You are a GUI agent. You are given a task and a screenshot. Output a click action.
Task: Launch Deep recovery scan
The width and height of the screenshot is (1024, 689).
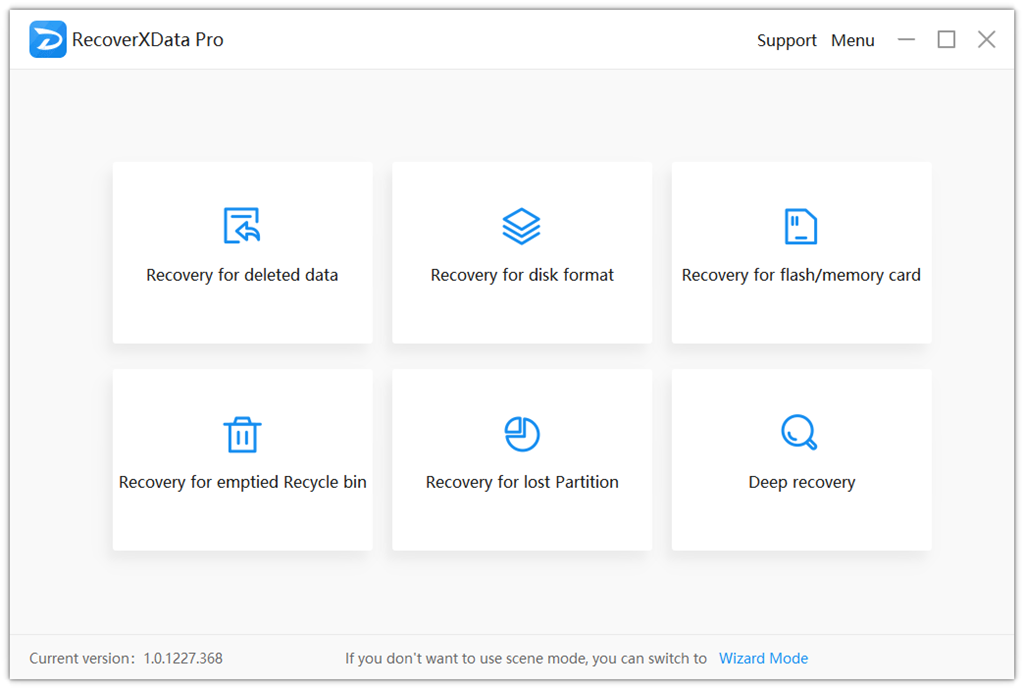pos(801,460)
